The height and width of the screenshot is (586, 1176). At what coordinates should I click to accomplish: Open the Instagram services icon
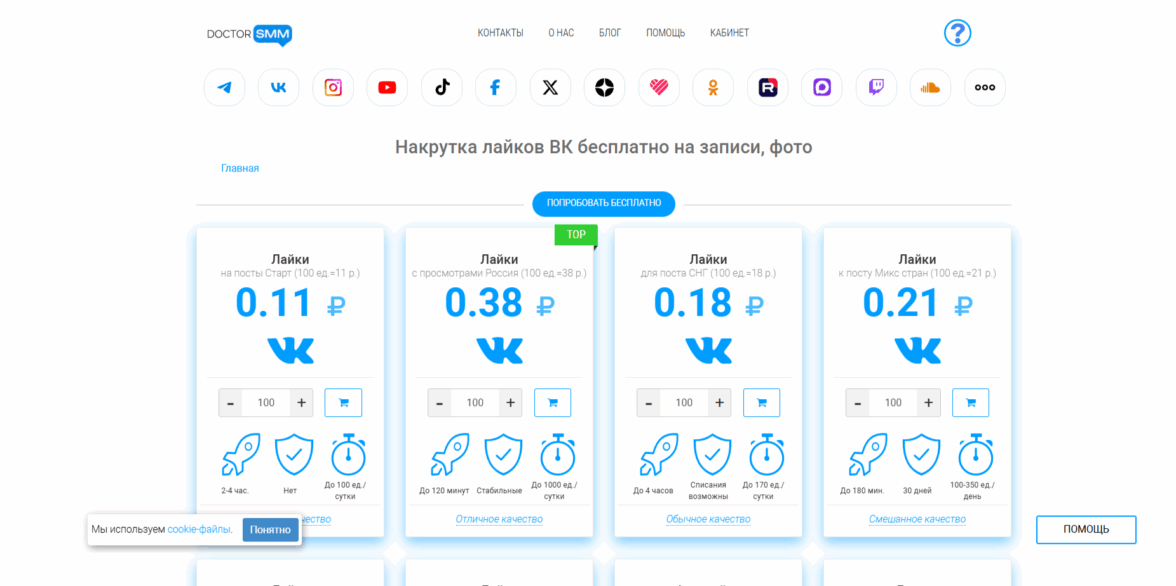(x=333, y=88)
